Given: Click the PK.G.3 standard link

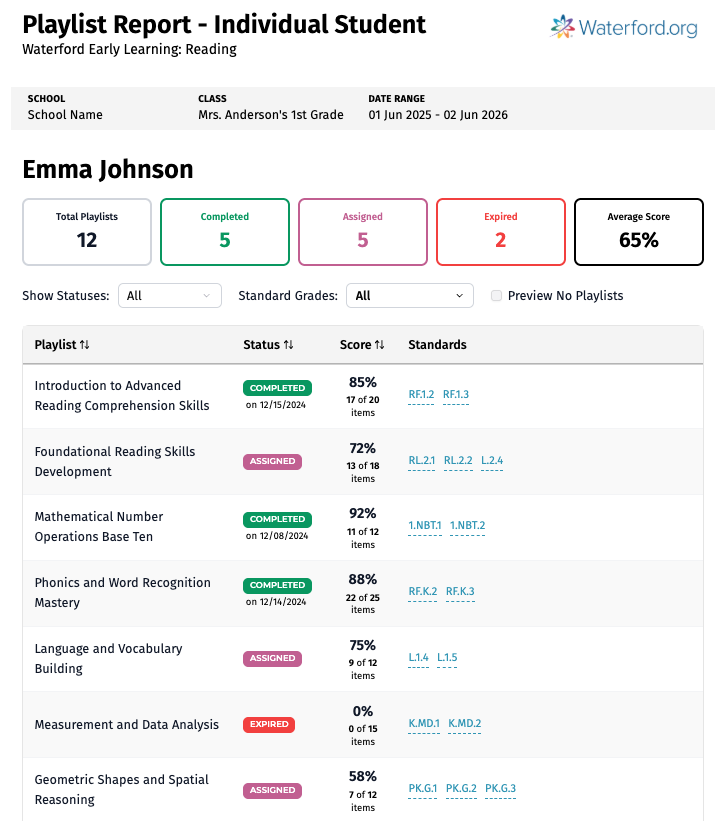Looking at the screenshot, I should (x=501, y=789).
